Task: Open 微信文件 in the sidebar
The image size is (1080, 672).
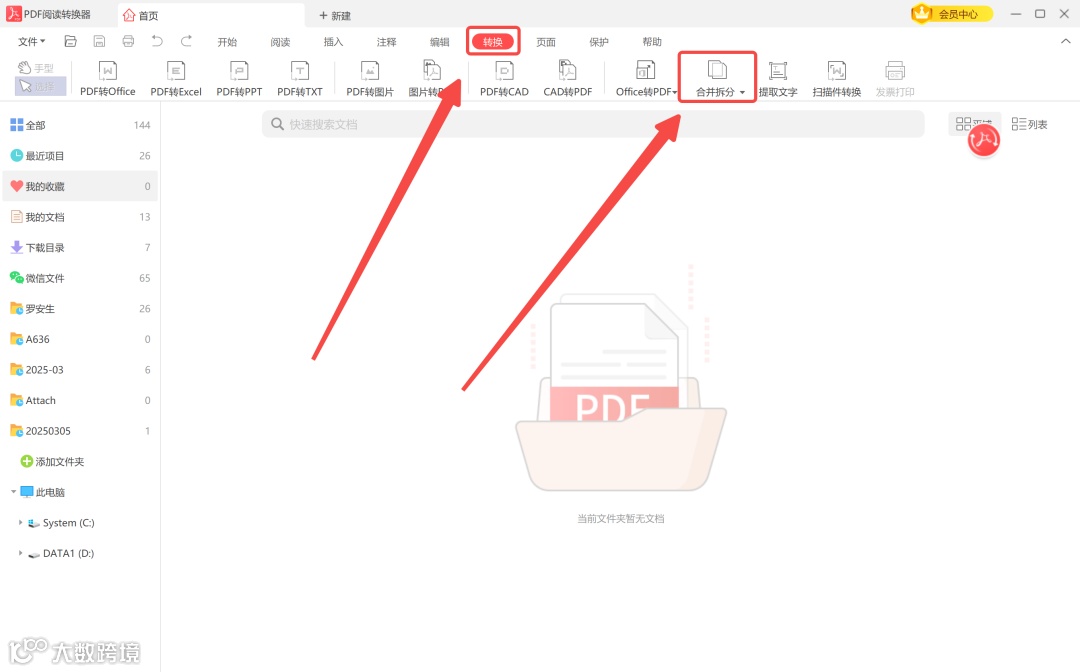Action: pyautogui.click(x=80, y=278)
